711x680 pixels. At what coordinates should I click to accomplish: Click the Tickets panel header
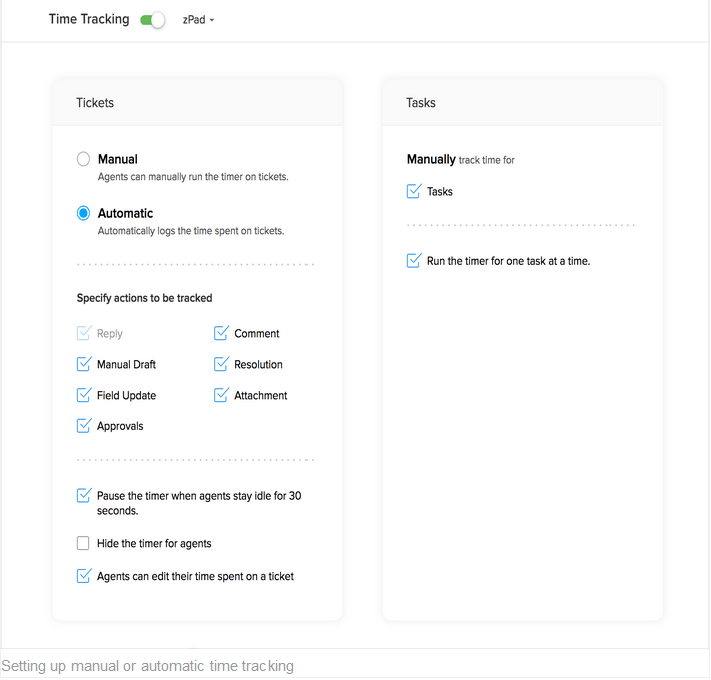tap(95, 103)
